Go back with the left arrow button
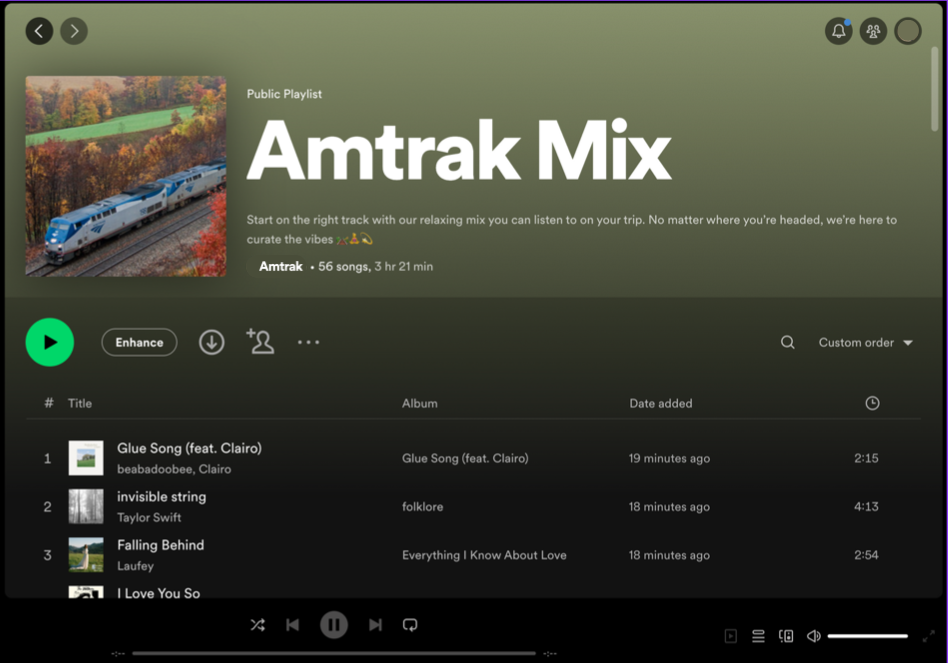The width and height of the screenshot is (948, 663). pos(39,31)
